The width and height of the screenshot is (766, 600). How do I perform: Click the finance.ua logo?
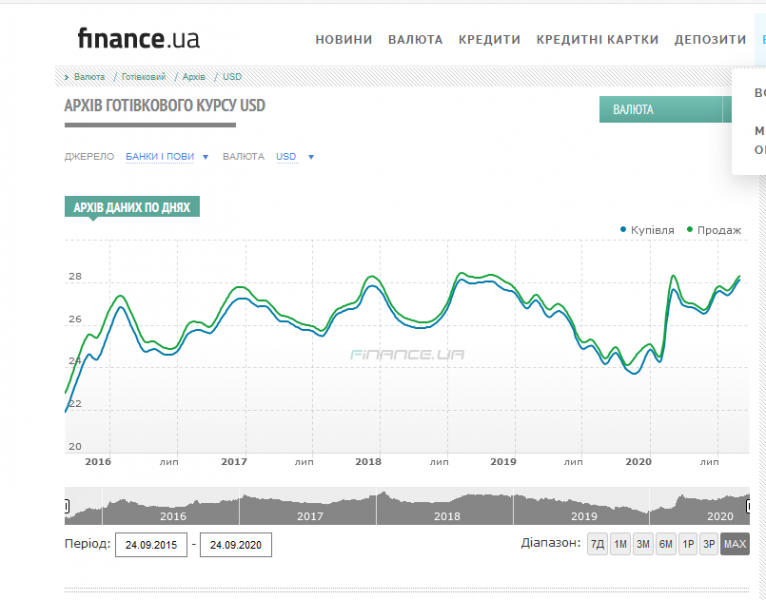[x=138, y=39]
